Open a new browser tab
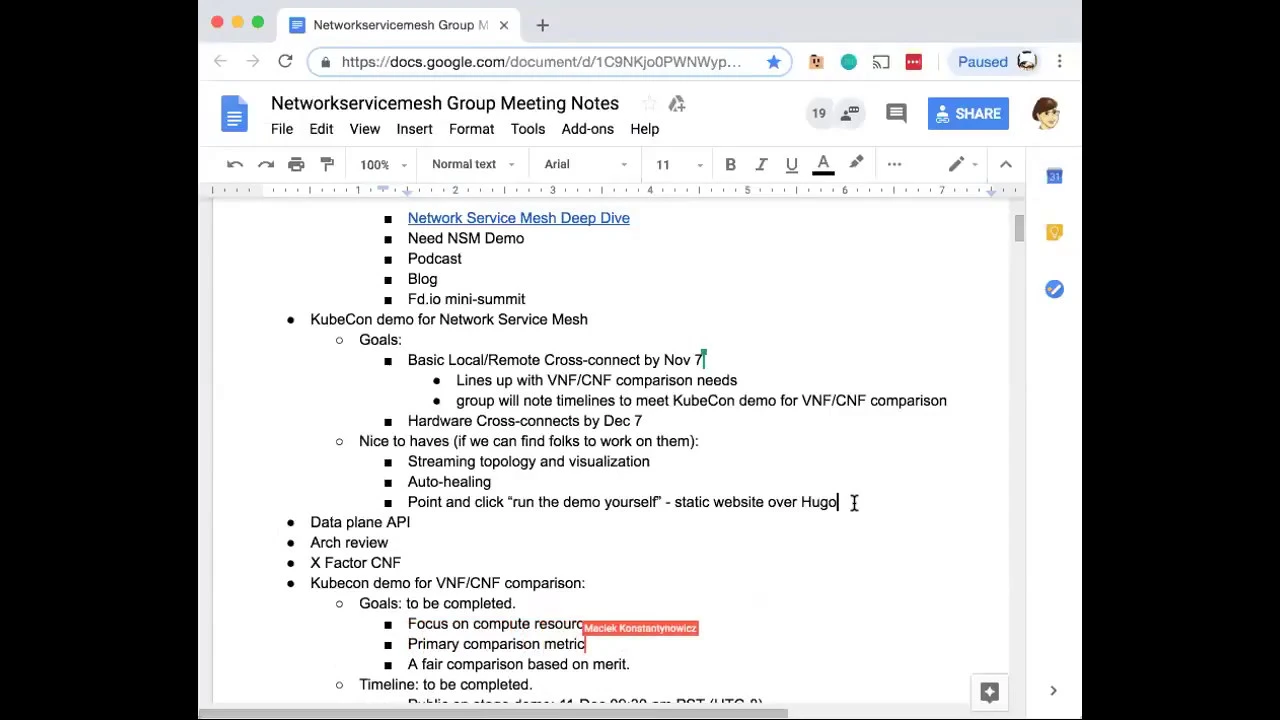This screenshot has height=720, width=1280. coord(543,25)
